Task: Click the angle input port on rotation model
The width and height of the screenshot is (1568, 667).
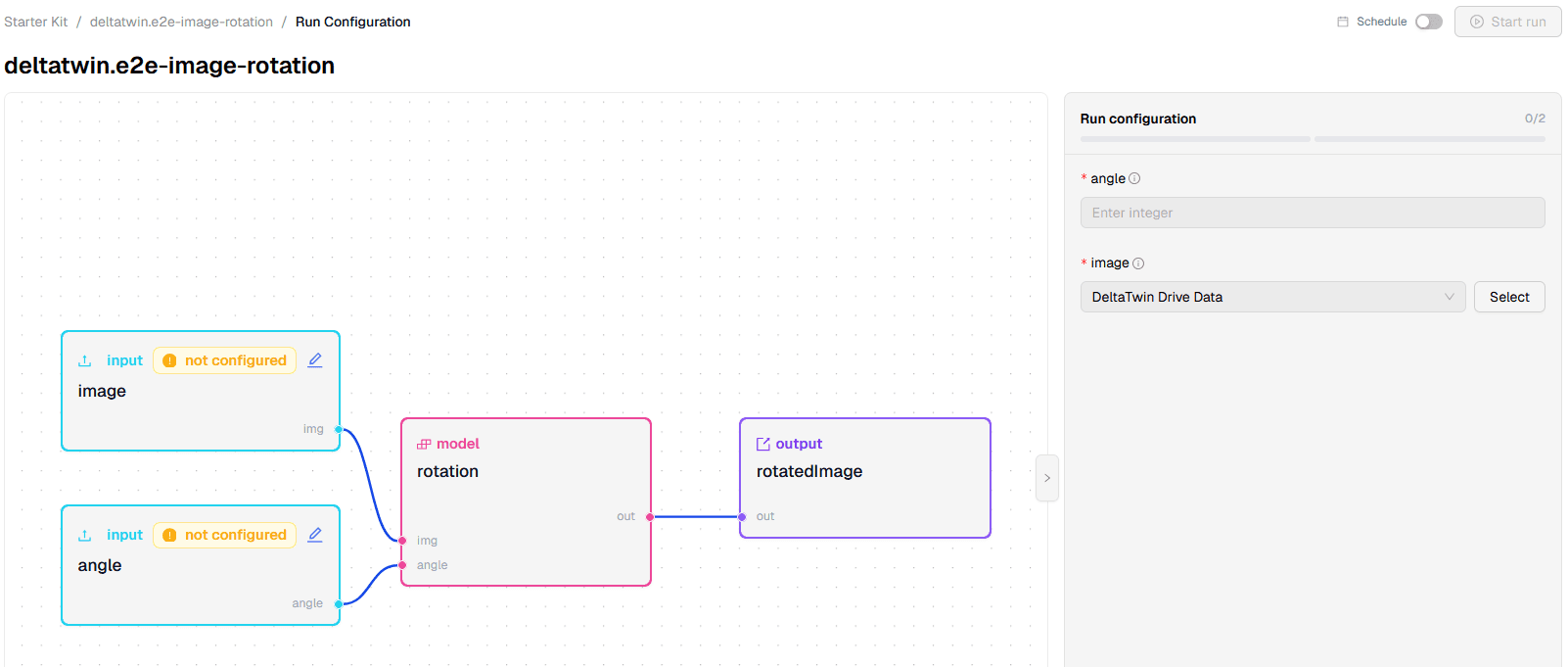Action: pos(402,565)
